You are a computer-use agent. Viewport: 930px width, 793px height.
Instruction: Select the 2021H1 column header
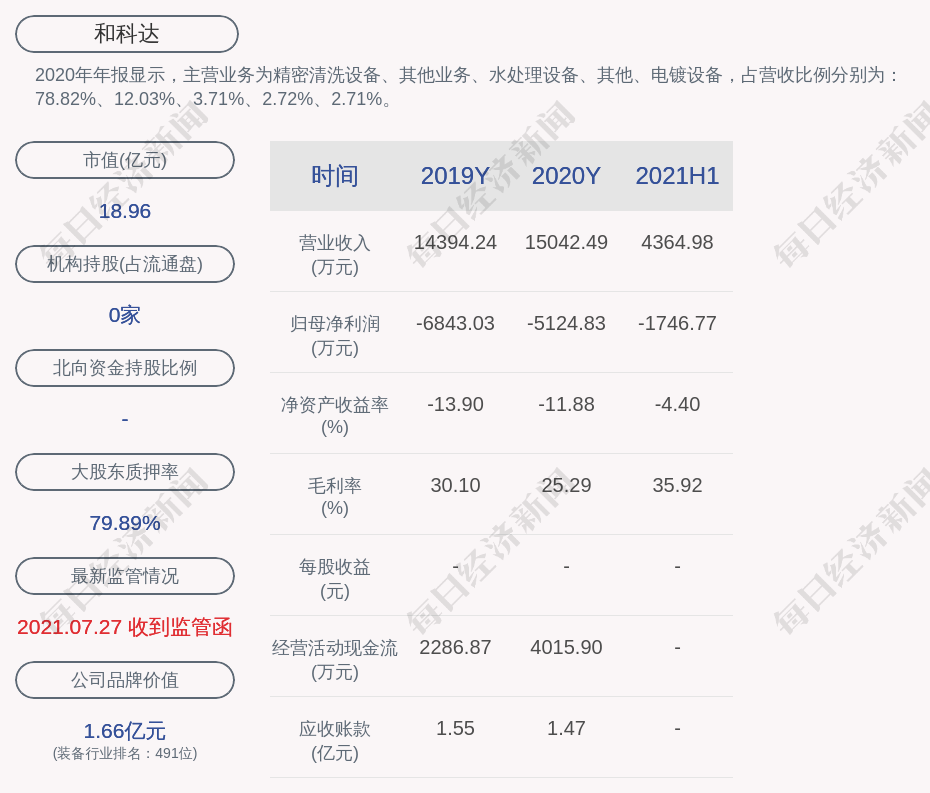677,176
